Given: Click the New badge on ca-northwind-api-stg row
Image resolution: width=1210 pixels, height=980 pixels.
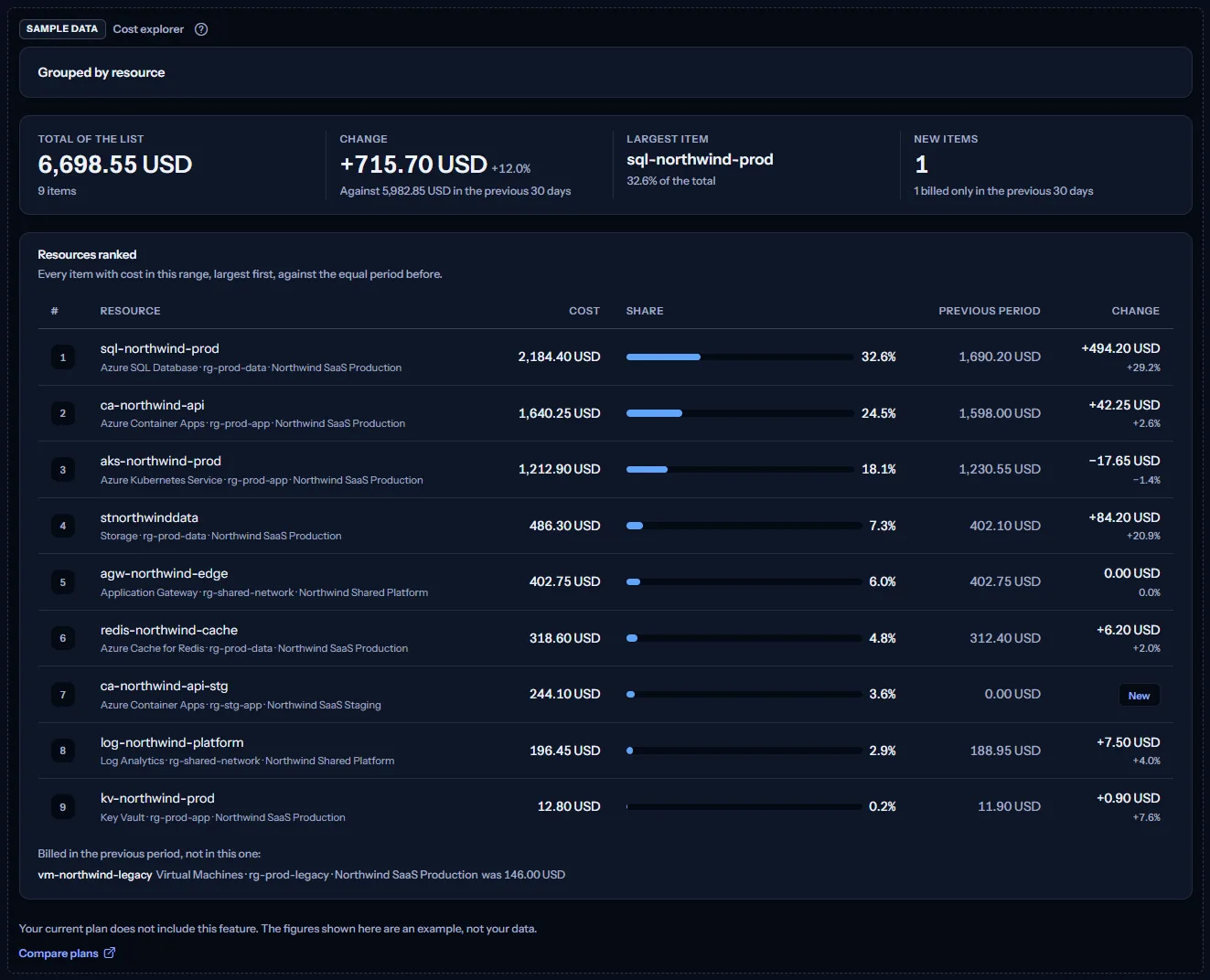Looking at the screenshot, I should (1139, 696).
